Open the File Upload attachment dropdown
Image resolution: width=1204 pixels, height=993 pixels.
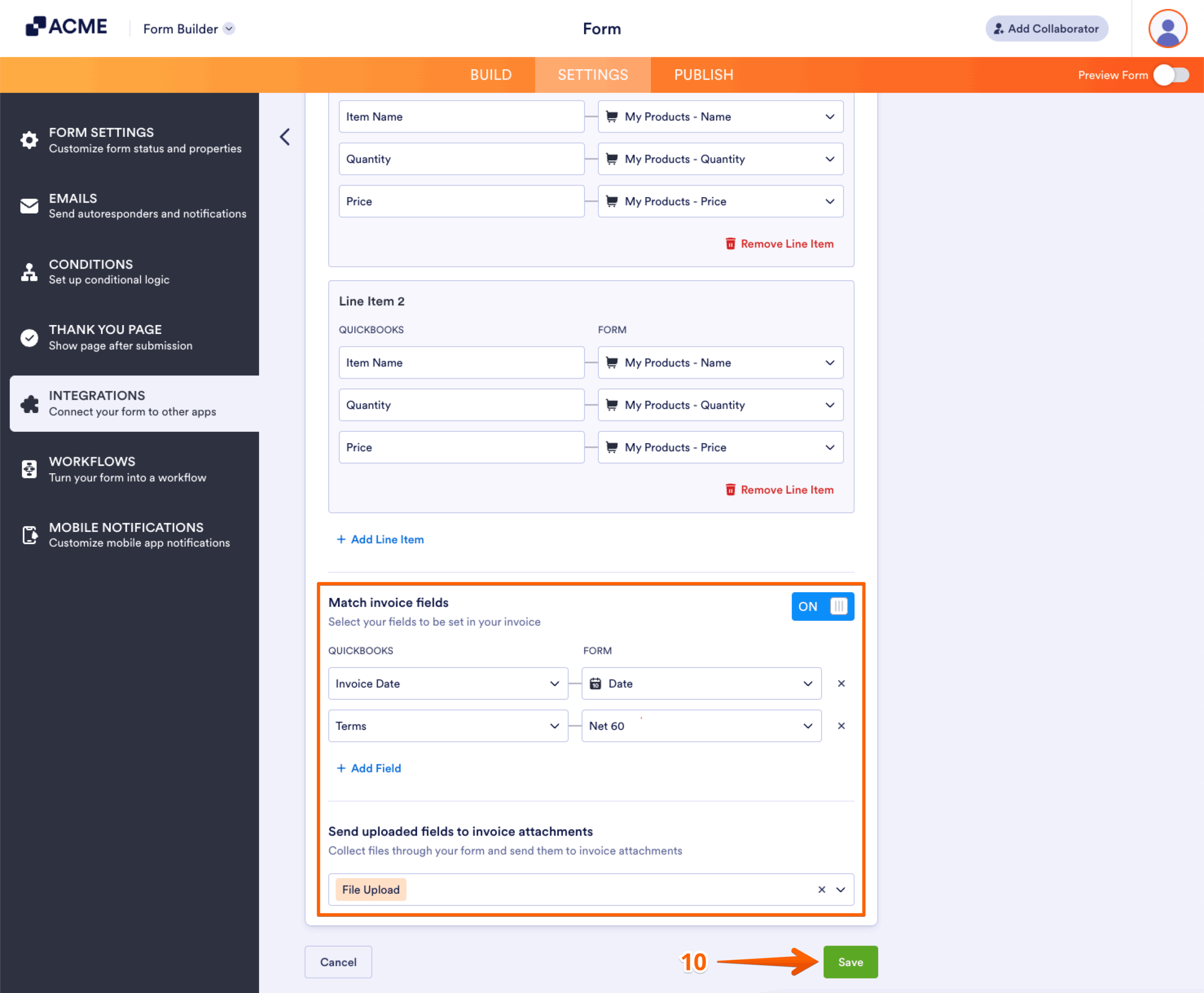tap(840, 890)
